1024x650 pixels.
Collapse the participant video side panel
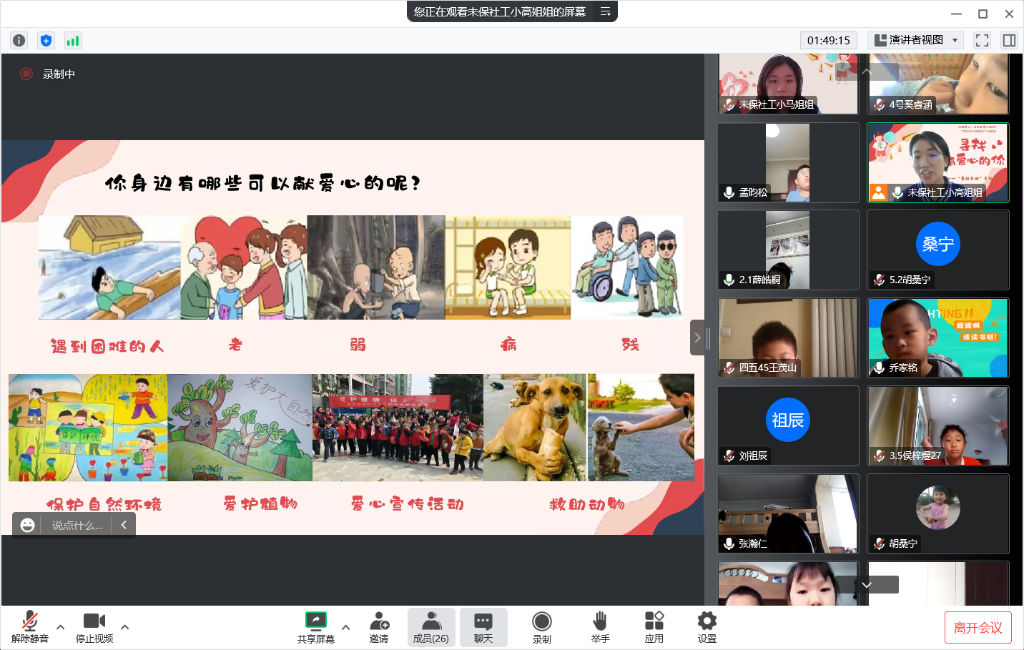(x=697, y=337)
